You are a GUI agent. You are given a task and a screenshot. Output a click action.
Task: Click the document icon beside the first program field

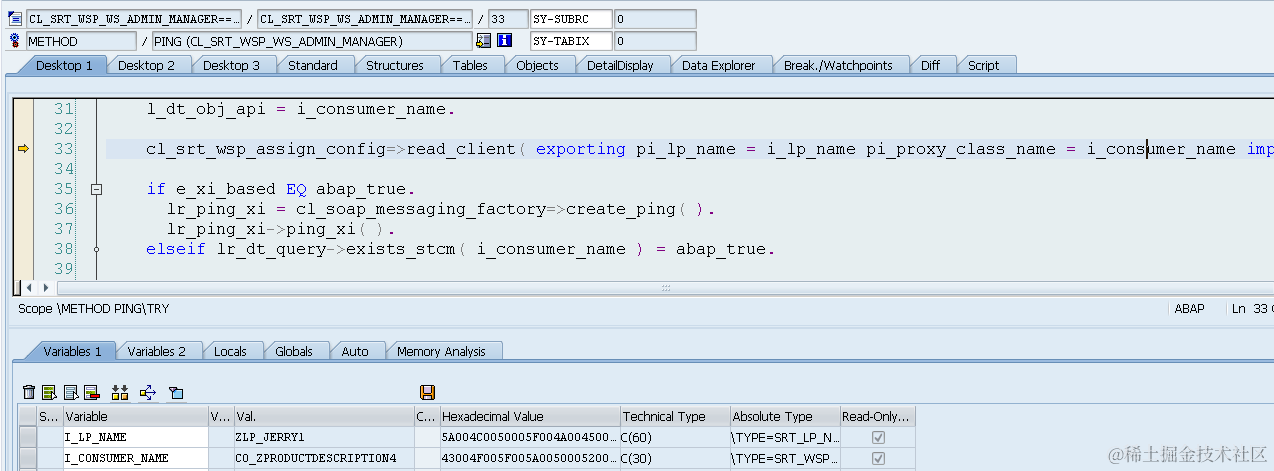tap(15, 19)
